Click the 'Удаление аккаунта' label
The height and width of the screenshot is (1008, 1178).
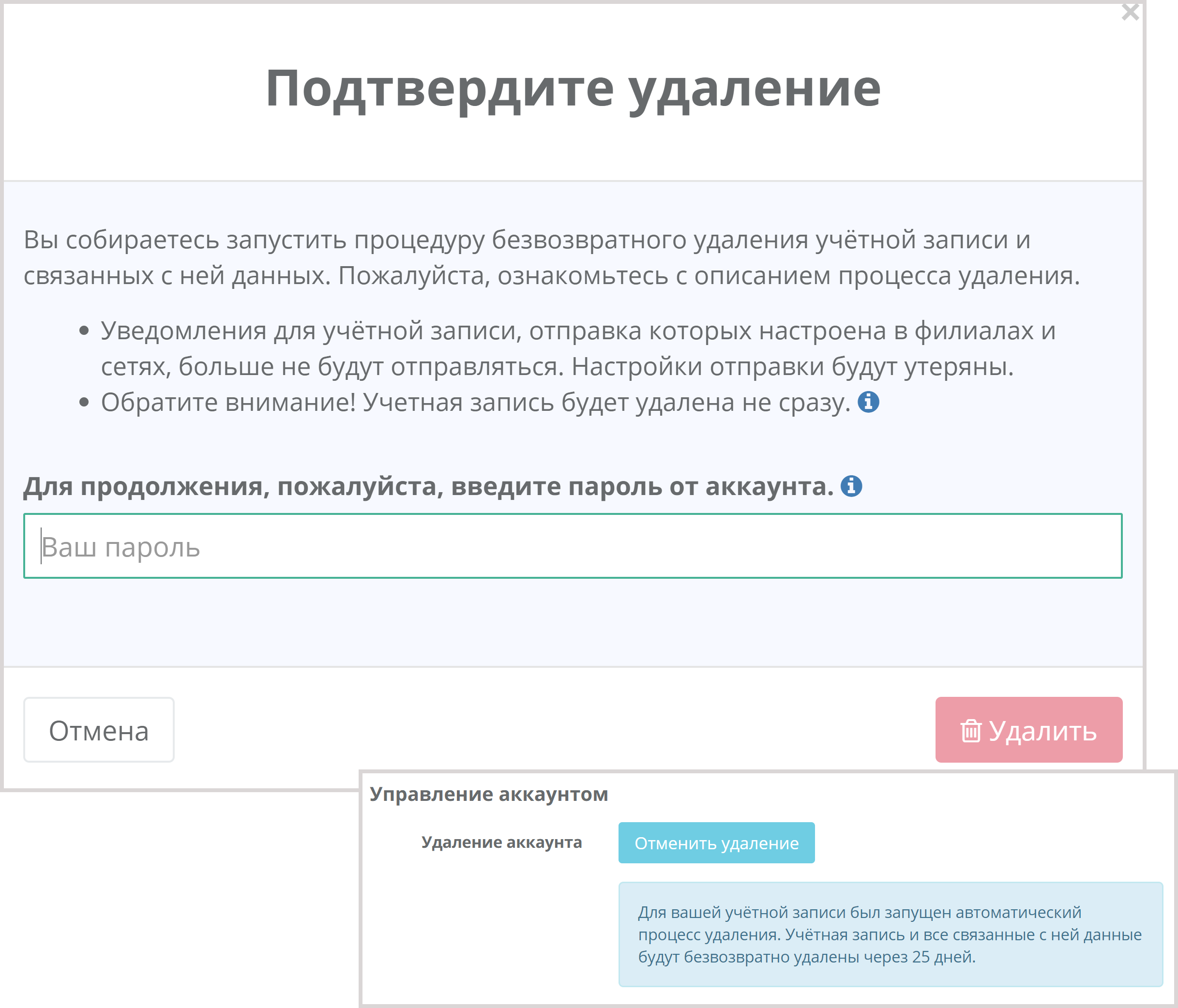[501, 842]
